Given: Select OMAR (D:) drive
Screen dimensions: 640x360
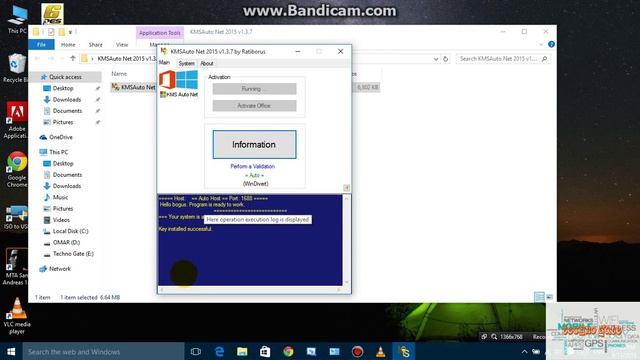Looking at the screenshot, I should tap(66, 242).
